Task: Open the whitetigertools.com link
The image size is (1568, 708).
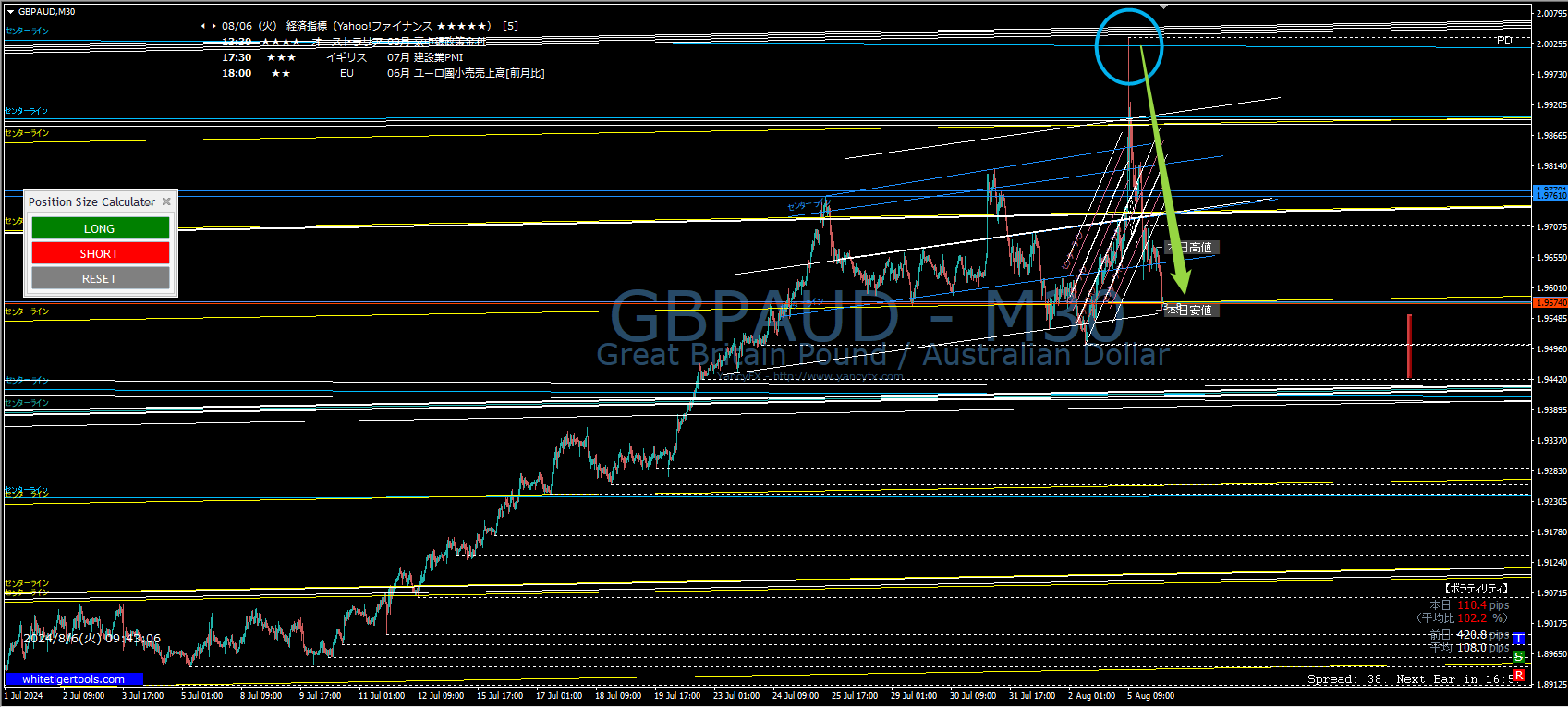Action: pos(74,679)
